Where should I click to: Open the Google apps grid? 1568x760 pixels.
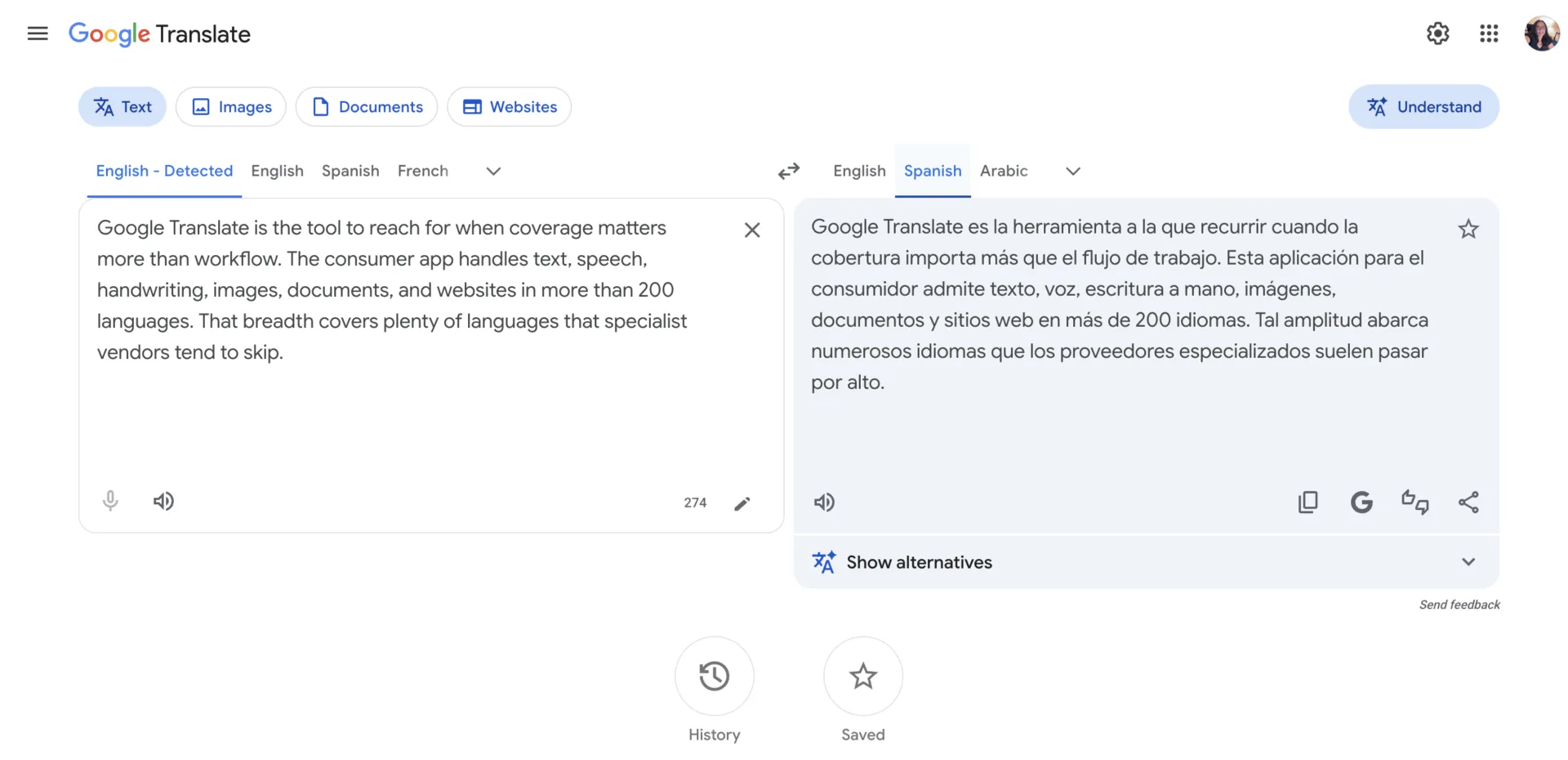click(x=1489, y=34)
